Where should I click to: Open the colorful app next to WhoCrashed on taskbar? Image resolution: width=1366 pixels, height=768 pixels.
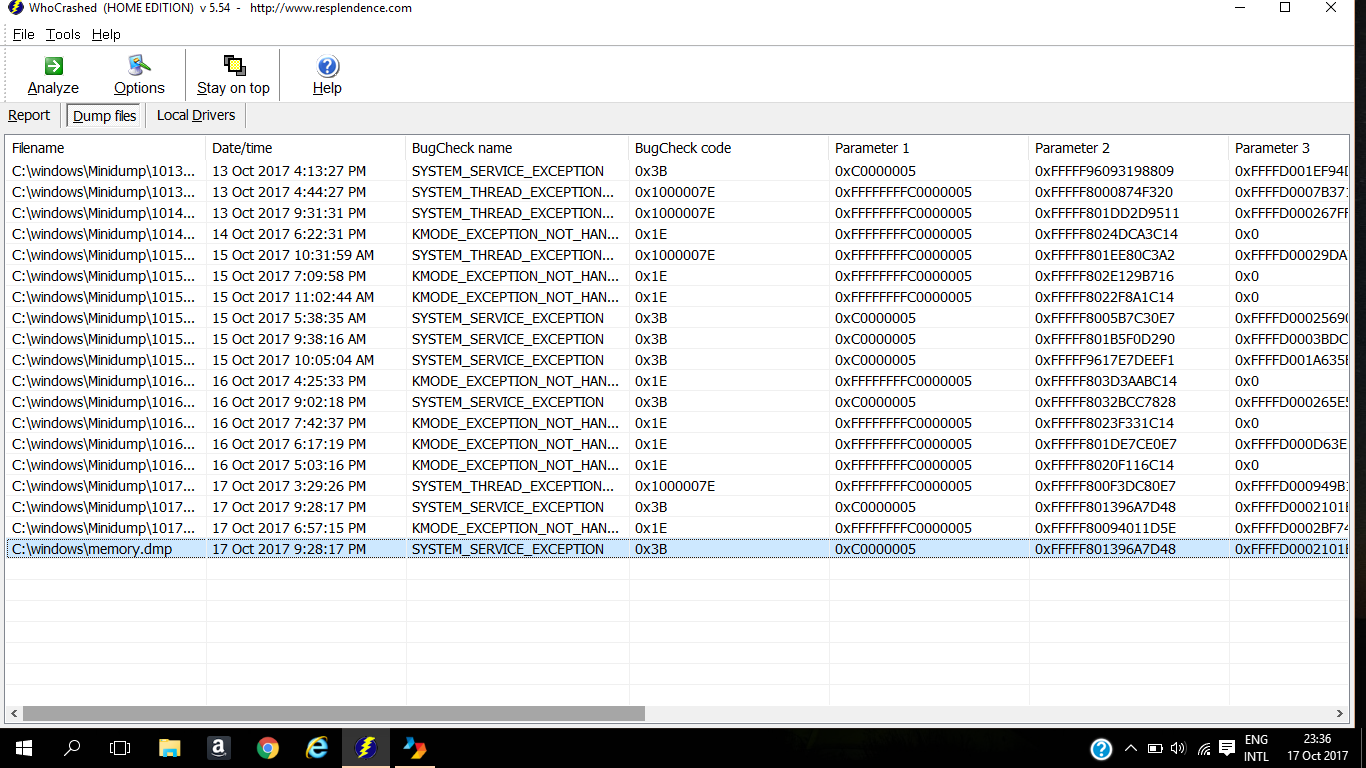(x=414, y=748)
